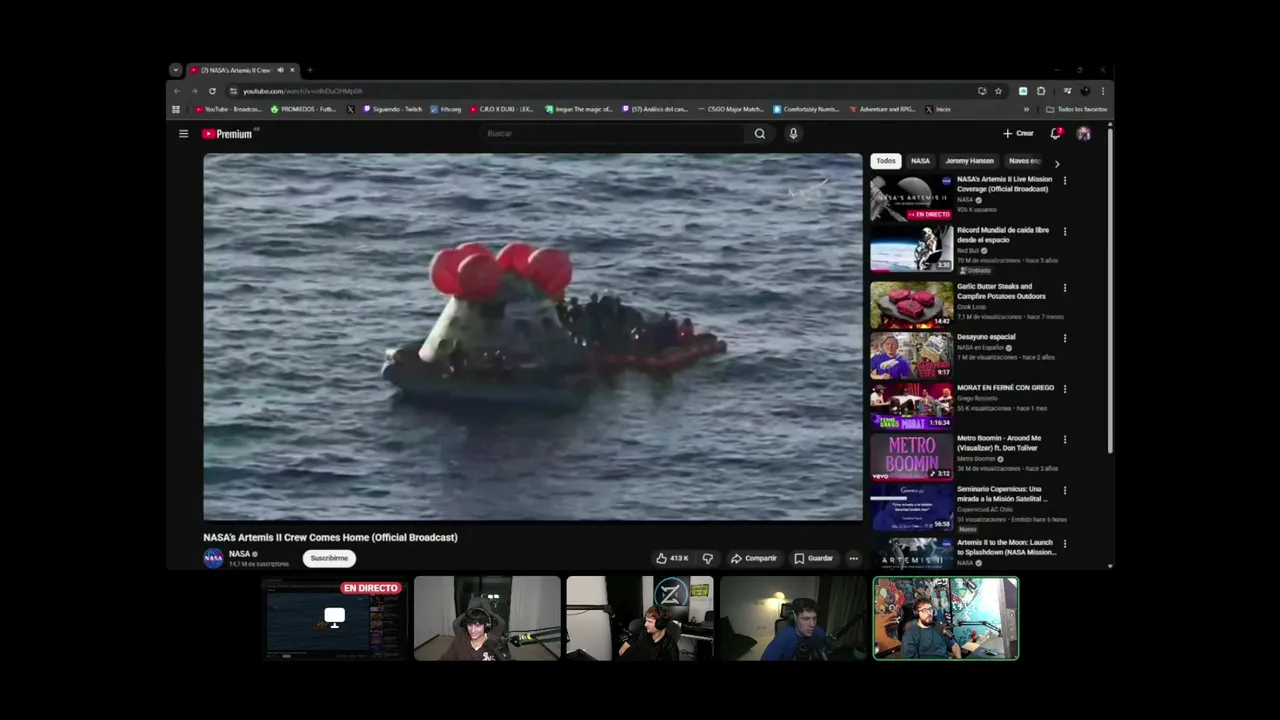Select the Todos filter chip

tap(886, 161)
